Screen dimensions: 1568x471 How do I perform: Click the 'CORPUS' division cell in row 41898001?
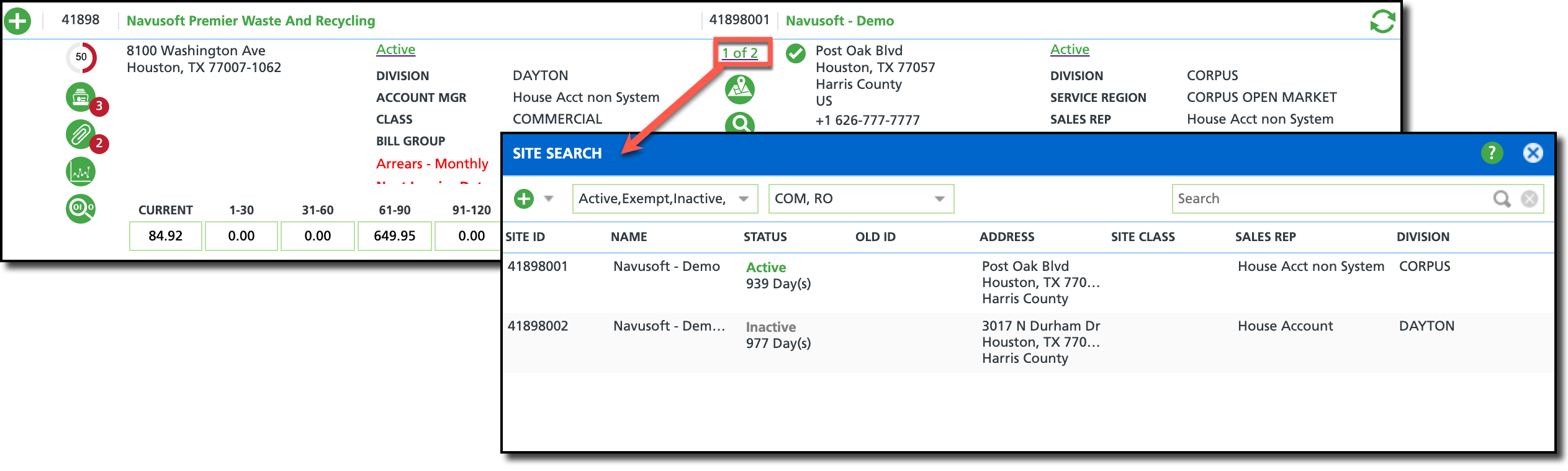click(1425, 267)
